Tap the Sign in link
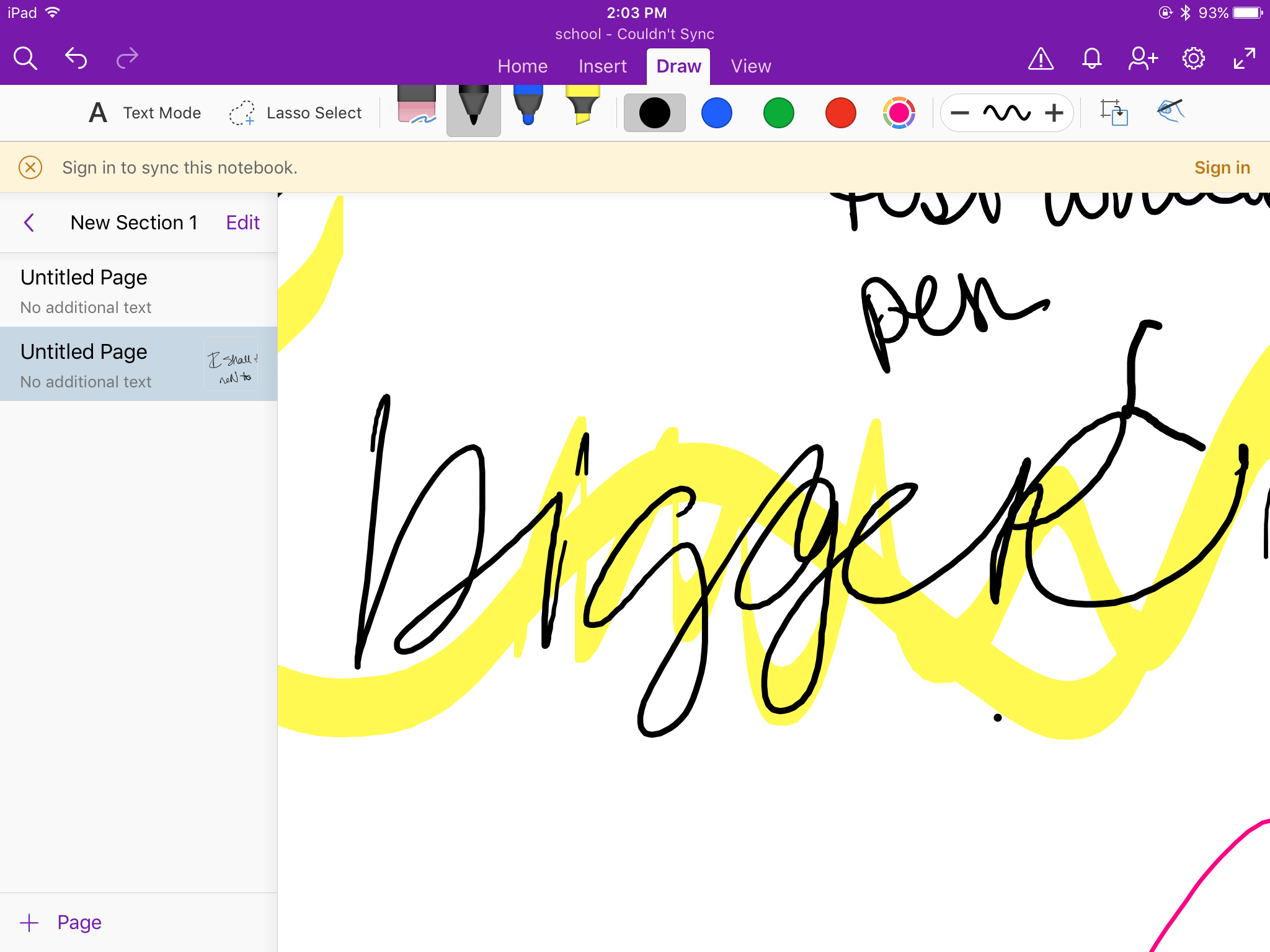This screenshot has width=1270, height=952. [1222, 167]
